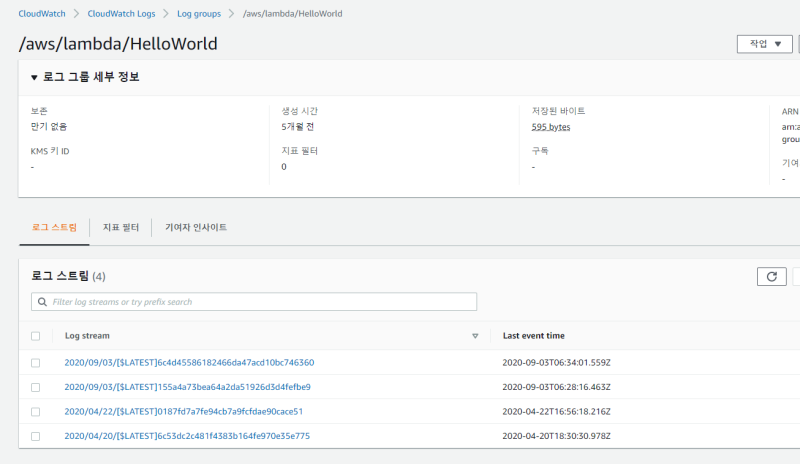Image resolution: width=800 pixels, height=464 pixels.
Task: Open the 지표 필터 tab
Action: click(121, 228)
